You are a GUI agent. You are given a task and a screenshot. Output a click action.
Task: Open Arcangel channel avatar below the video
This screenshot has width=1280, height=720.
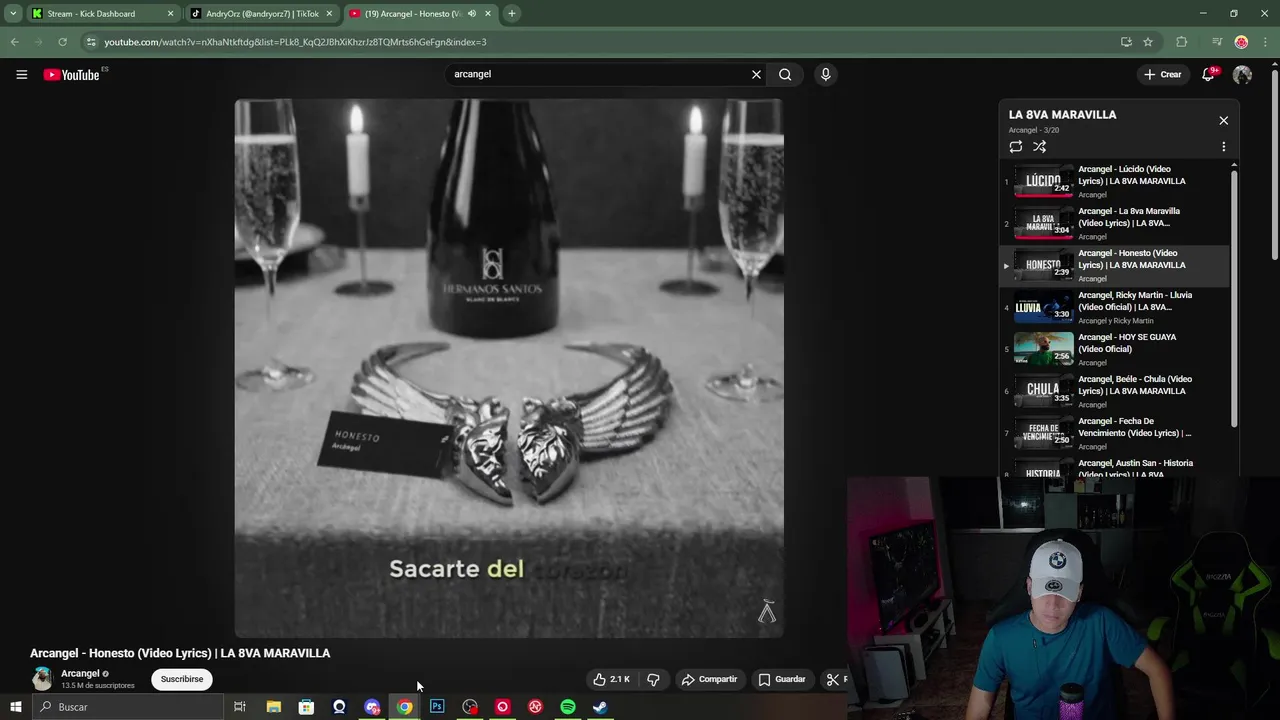click(x=42, y=679)
